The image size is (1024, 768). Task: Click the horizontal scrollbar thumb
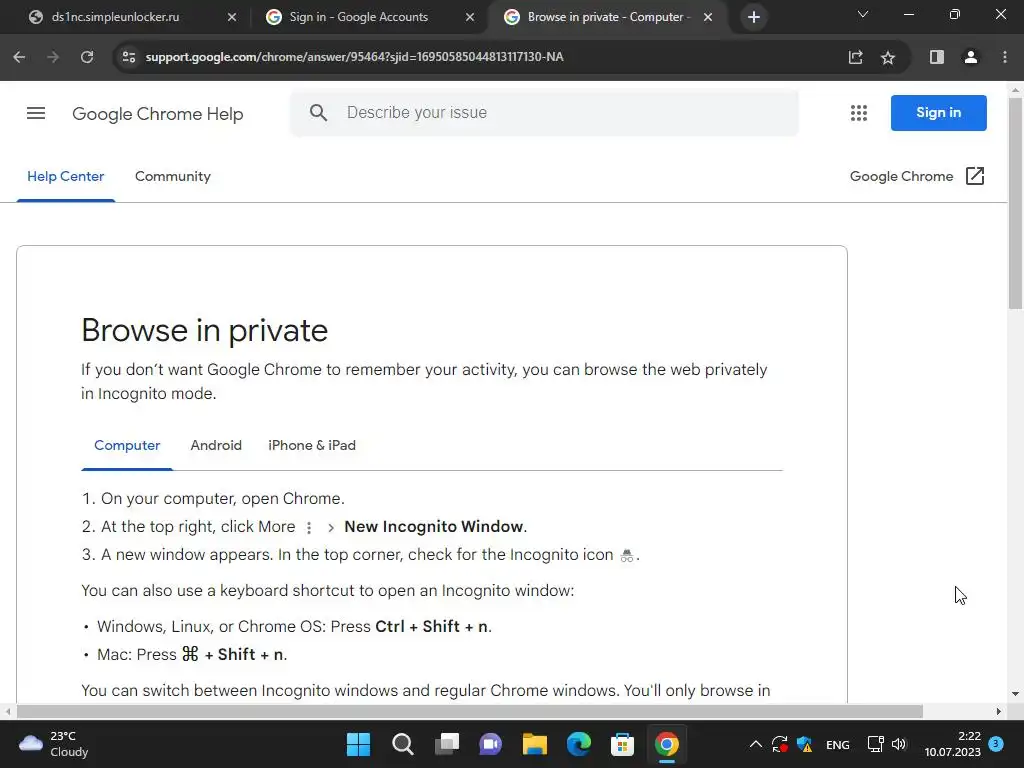[470, 711]
